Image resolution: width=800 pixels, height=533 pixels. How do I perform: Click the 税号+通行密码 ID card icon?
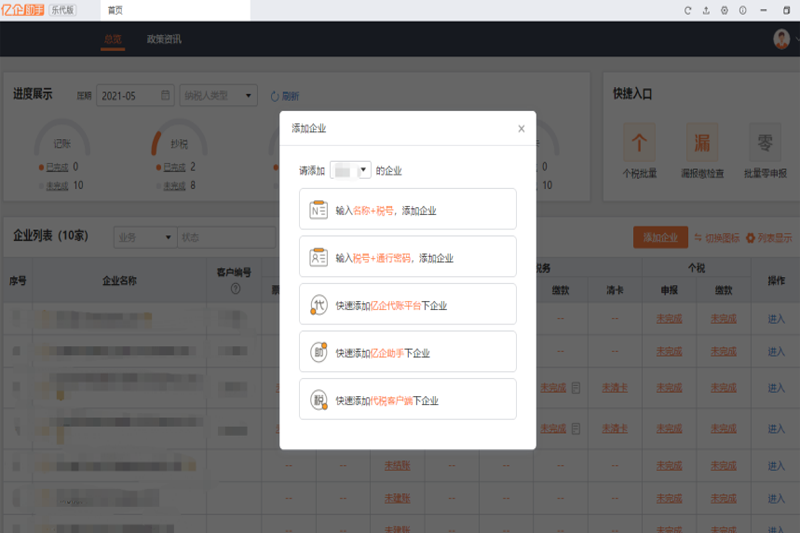click(x=318, y=257)
